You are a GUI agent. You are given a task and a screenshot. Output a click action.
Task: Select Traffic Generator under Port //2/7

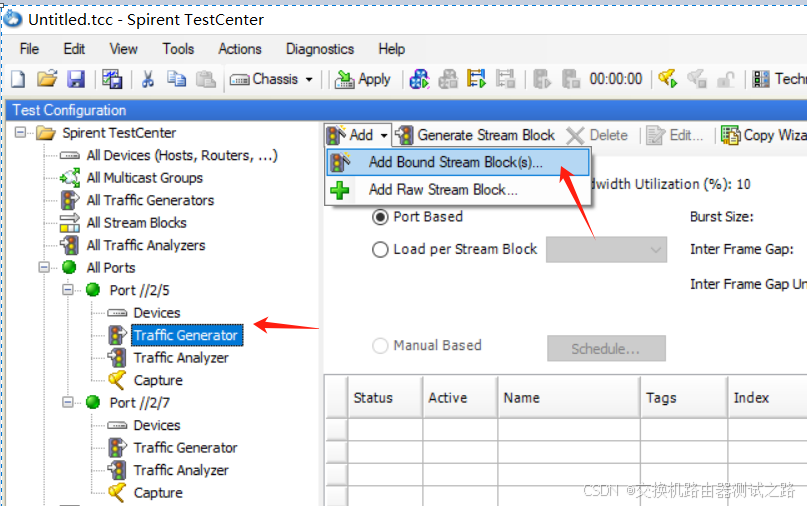click(x=185, y=448)
